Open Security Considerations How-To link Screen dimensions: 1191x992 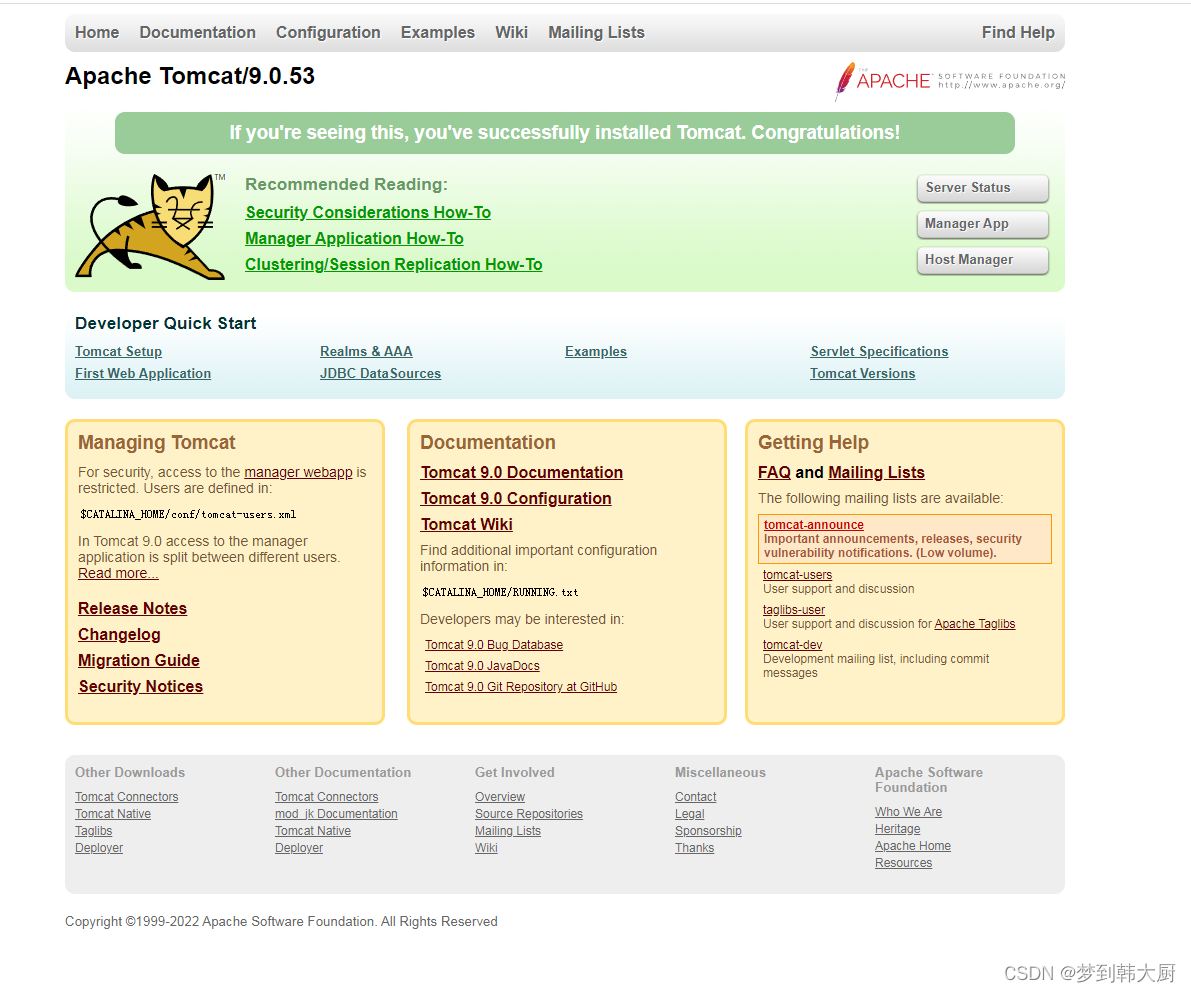pos(368,213)
